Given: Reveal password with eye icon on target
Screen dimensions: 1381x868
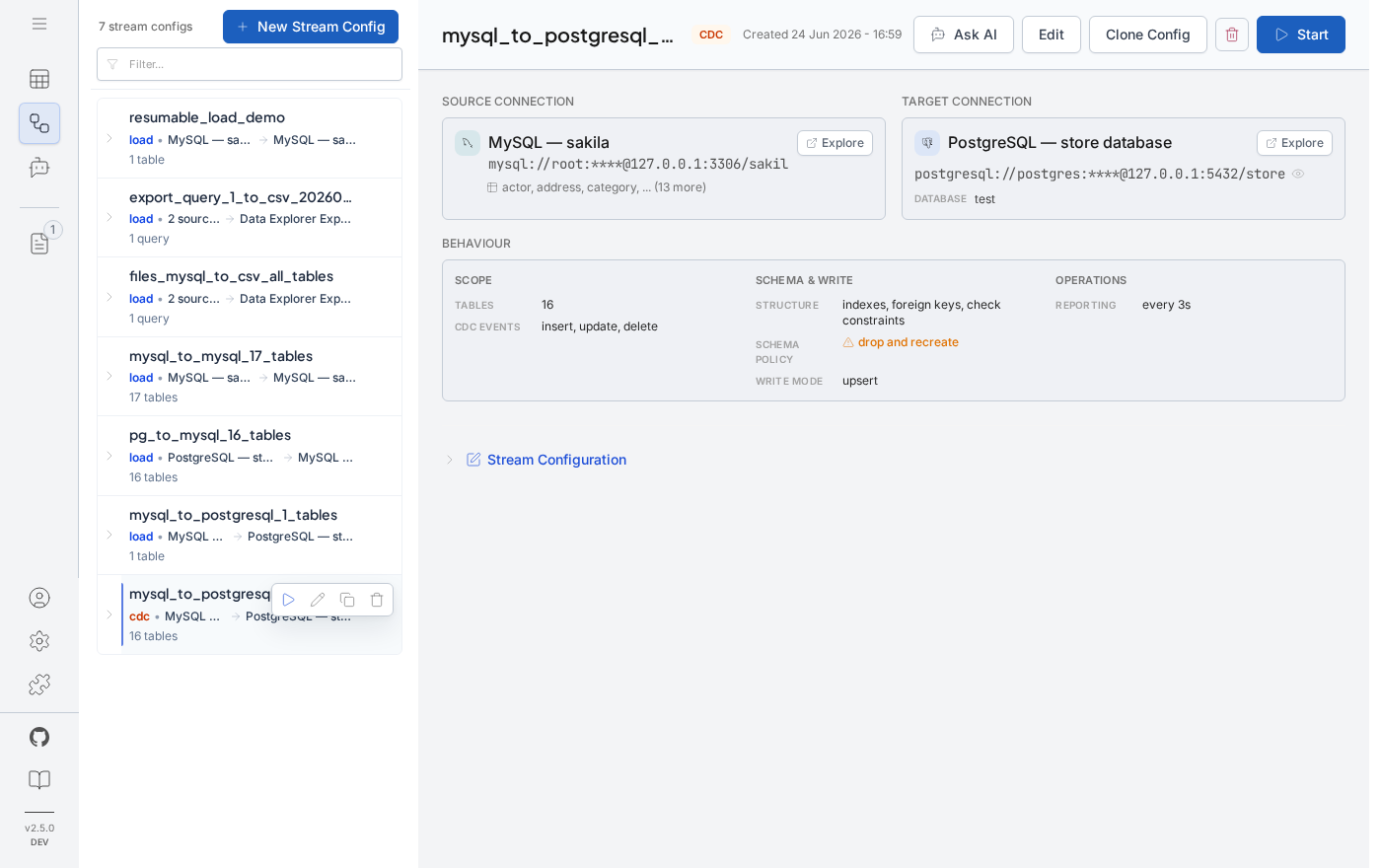Looking at the screenshot, I should [1298, 174].
